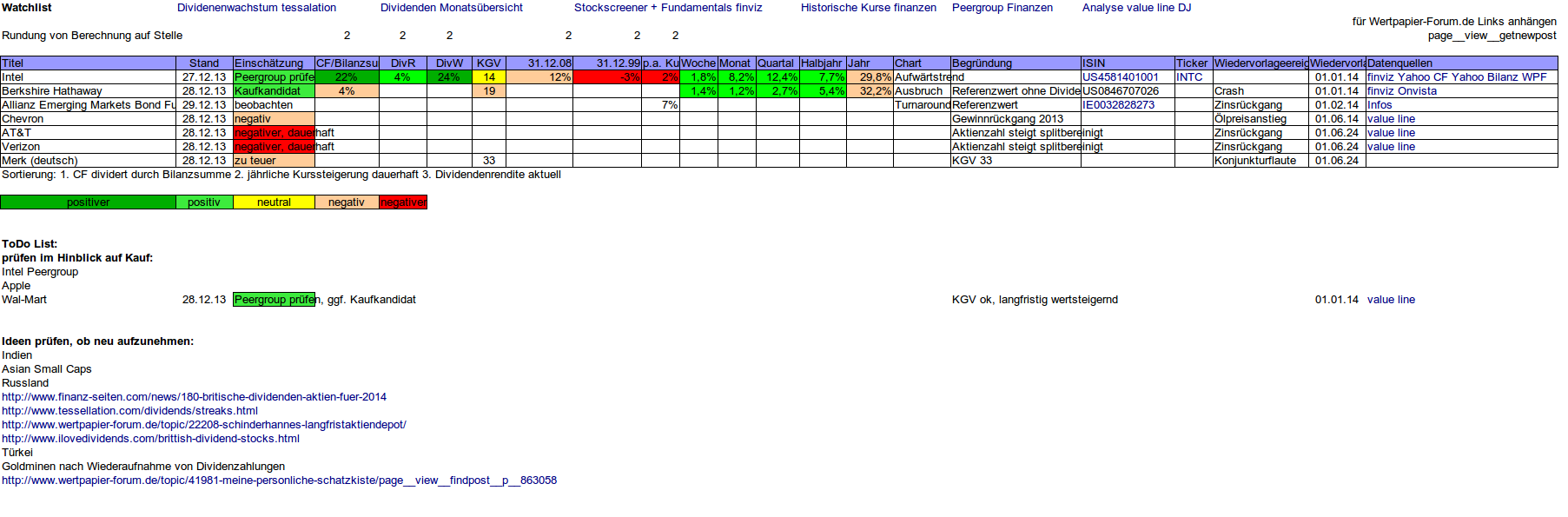Select the Chevron title cell
1568x517 pixels.
click(x=88, y=119)
